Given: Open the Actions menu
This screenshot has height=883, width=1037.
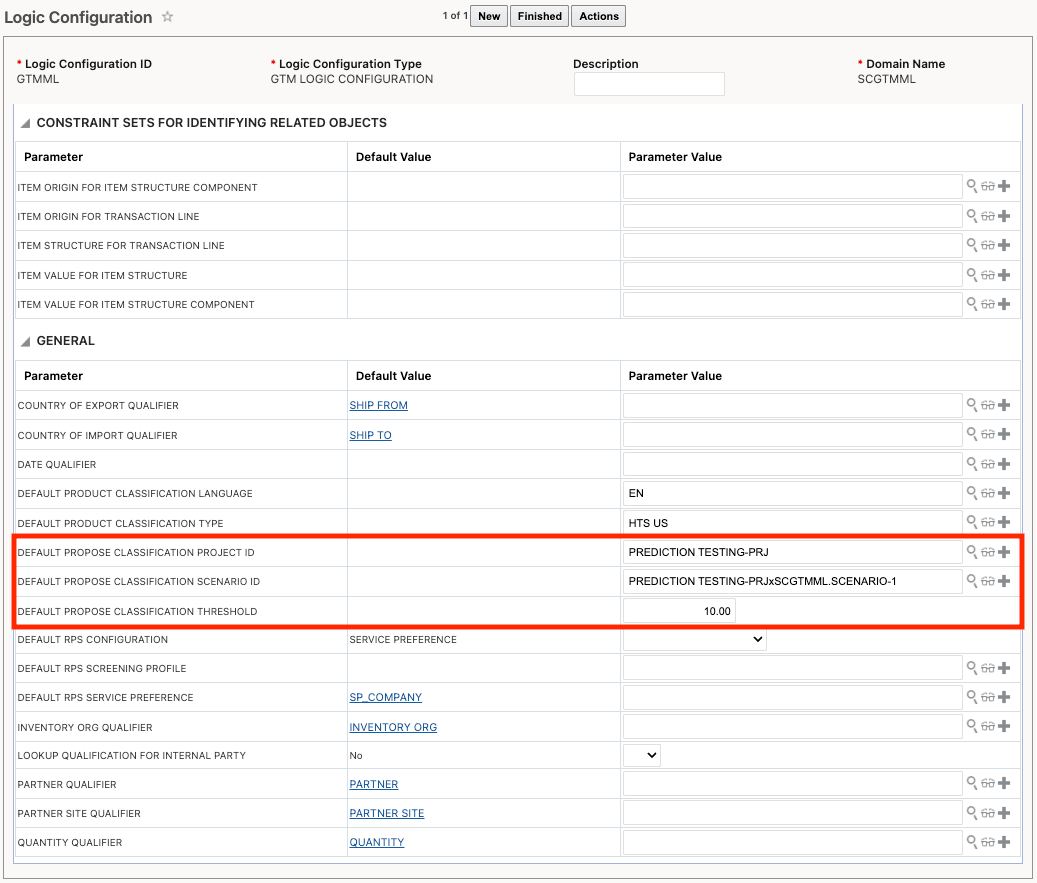Looking at the screenshot, I should [x=599, y=17].
